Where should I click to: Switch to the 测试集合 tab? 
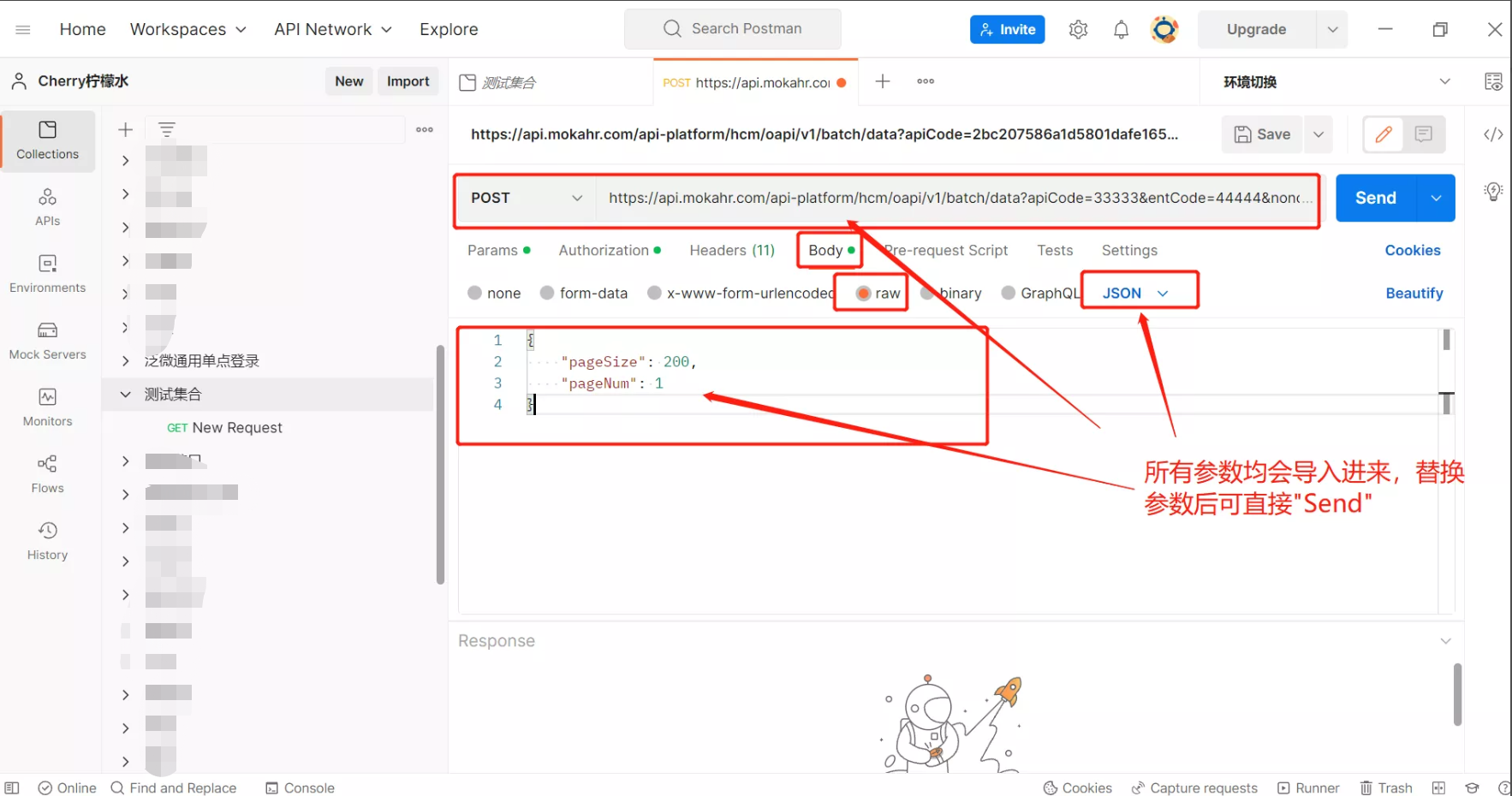[x=551, y=82]
